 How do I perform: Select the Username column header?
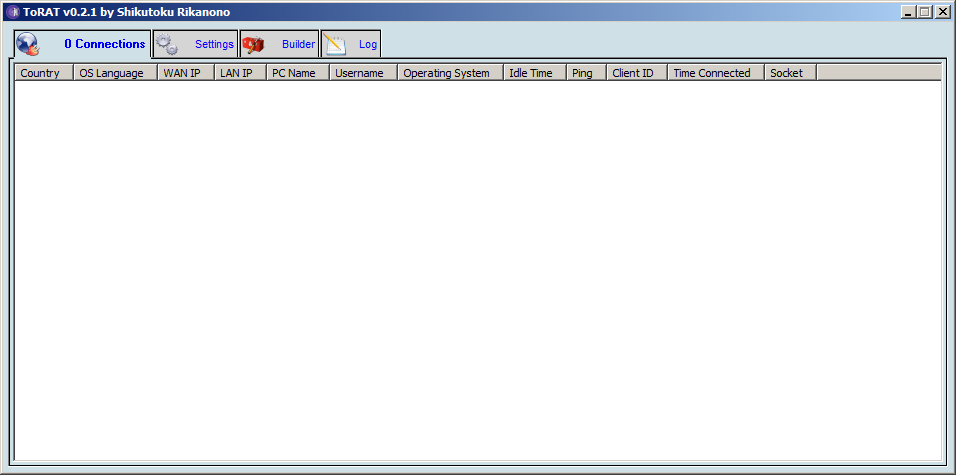coord(362,73)
